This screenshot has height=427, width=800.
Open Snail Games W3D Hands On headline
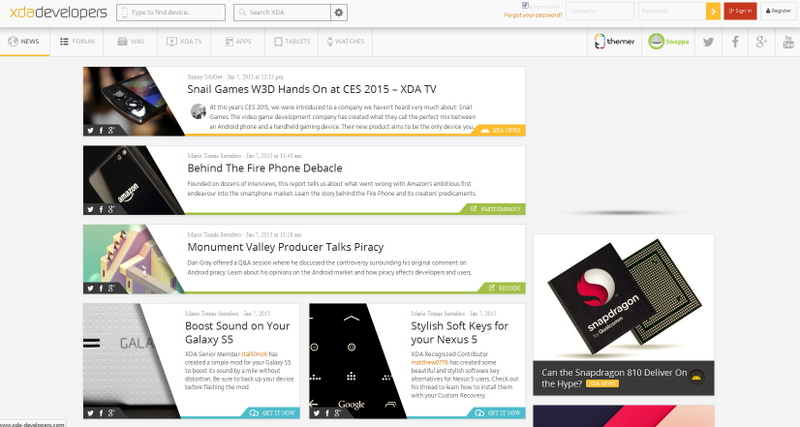[312, 89]
